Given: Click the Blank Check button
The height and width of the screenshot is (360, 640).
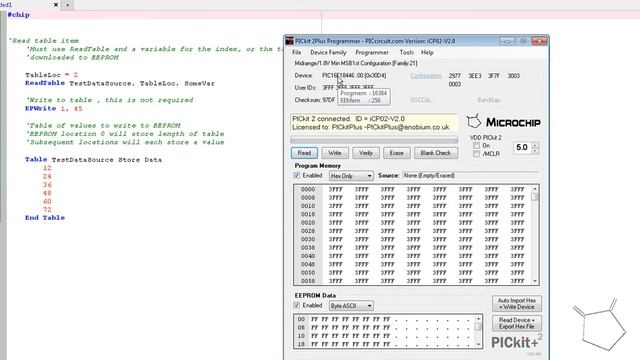Looking at the screenshot, I should click(x=436, y=153).
